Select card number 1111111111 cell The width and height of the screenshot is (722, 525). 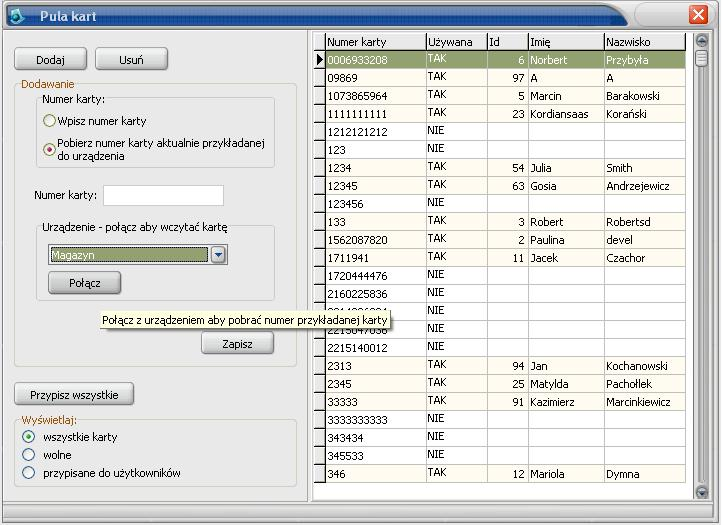tap(376, 114)
